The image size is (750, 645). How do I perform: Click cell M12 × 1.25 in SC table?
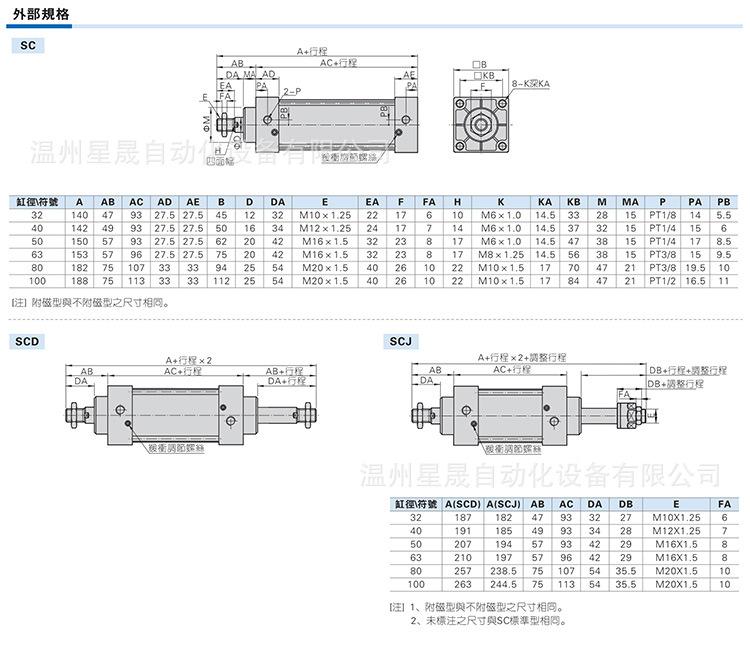[325, 228]
